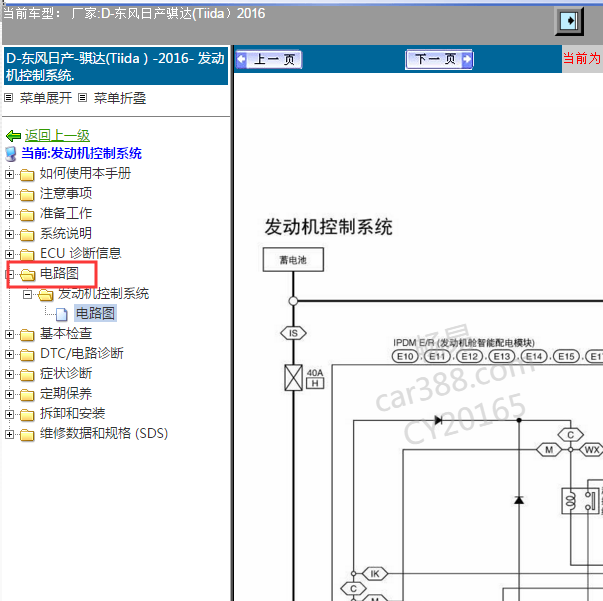
Task: Expand the 拆卸和安装 folder
Action: pyautogui.click(x=10, y=415)
